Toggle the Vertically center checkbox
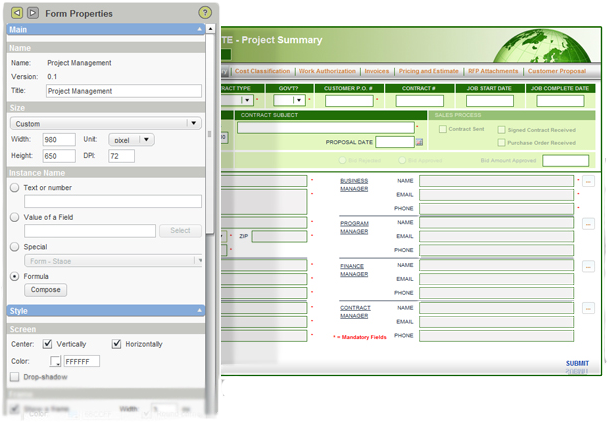Viewport: 608px width, 422px height. [47, 344]
